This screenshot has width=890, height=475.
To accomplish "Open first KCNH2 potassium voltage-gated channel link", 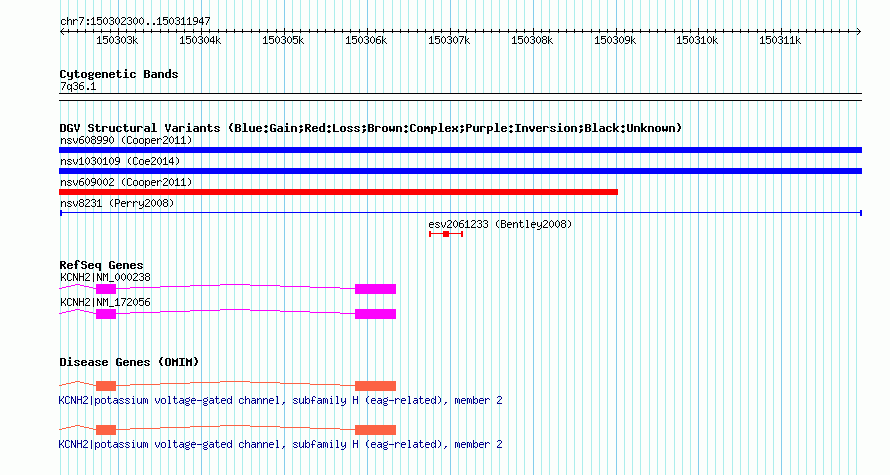I will [280, 401].
